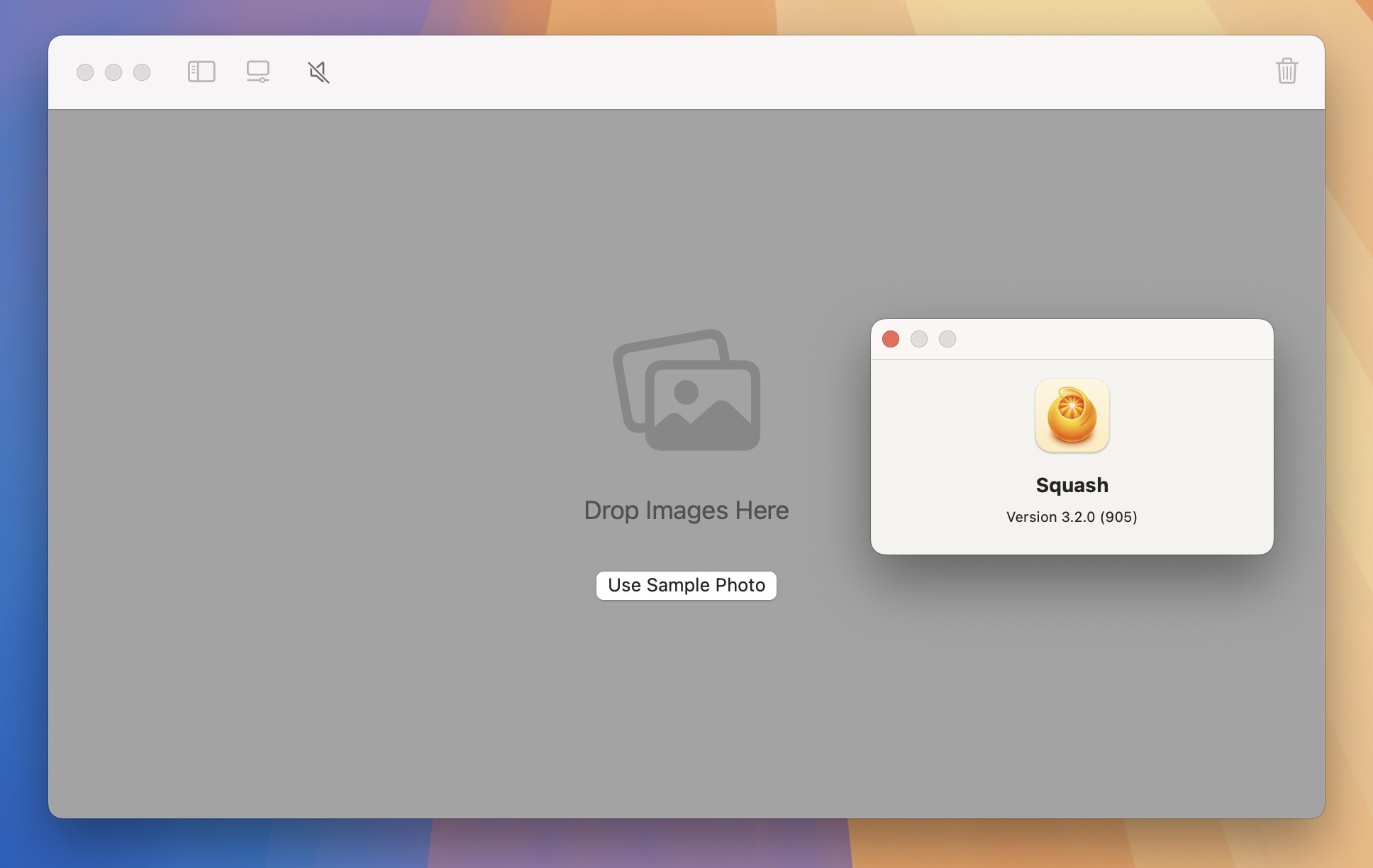The height and width of the screenshot is (868, 1373).
Task: Click the Squash app icon
Action: pos(1072,415)
